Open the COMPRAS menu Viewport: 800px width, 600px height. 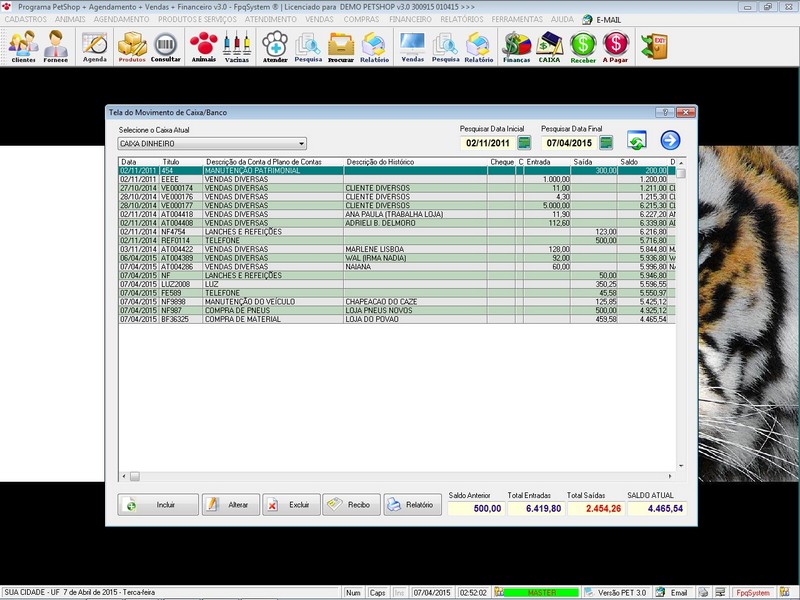click(x=361, y=19)
